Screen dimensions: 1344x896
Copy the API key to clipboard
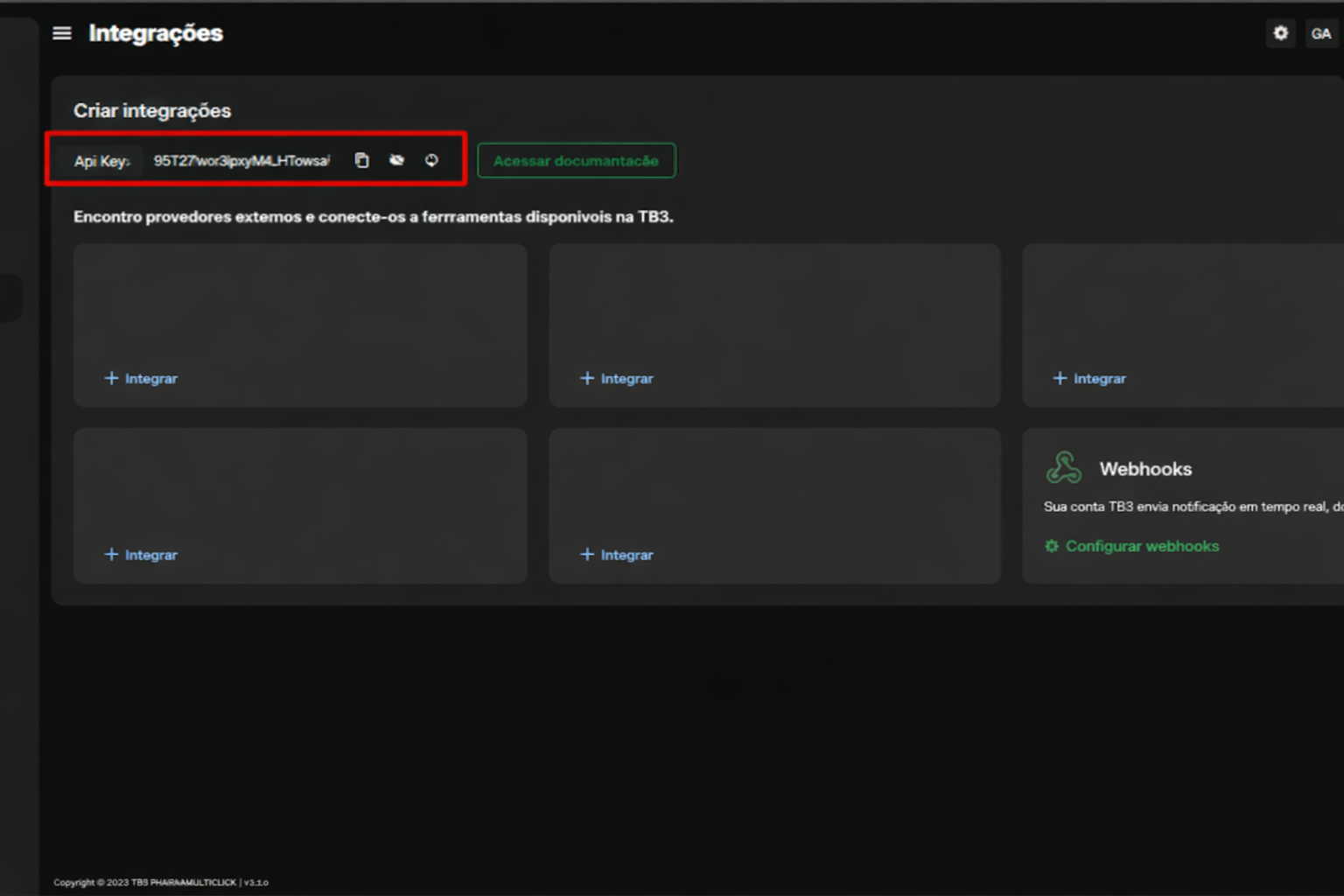point(361,160)
